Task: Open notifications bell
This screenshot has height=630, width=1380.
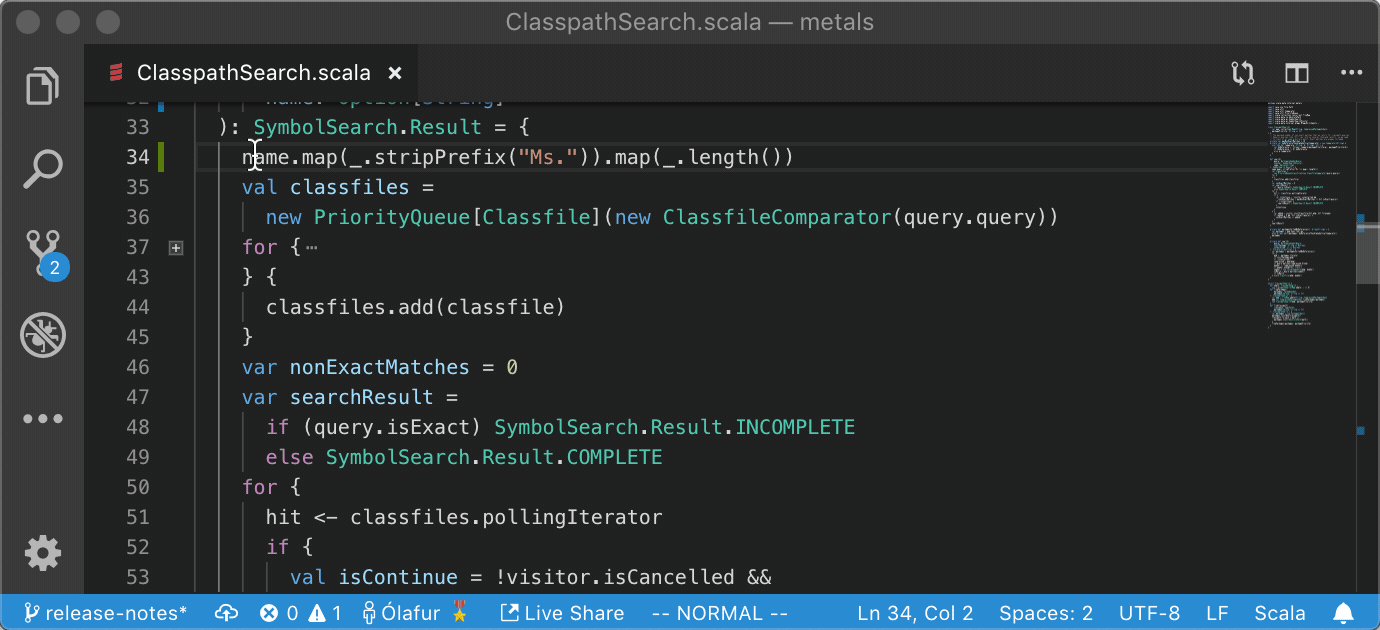Action: pos(1344,613)
